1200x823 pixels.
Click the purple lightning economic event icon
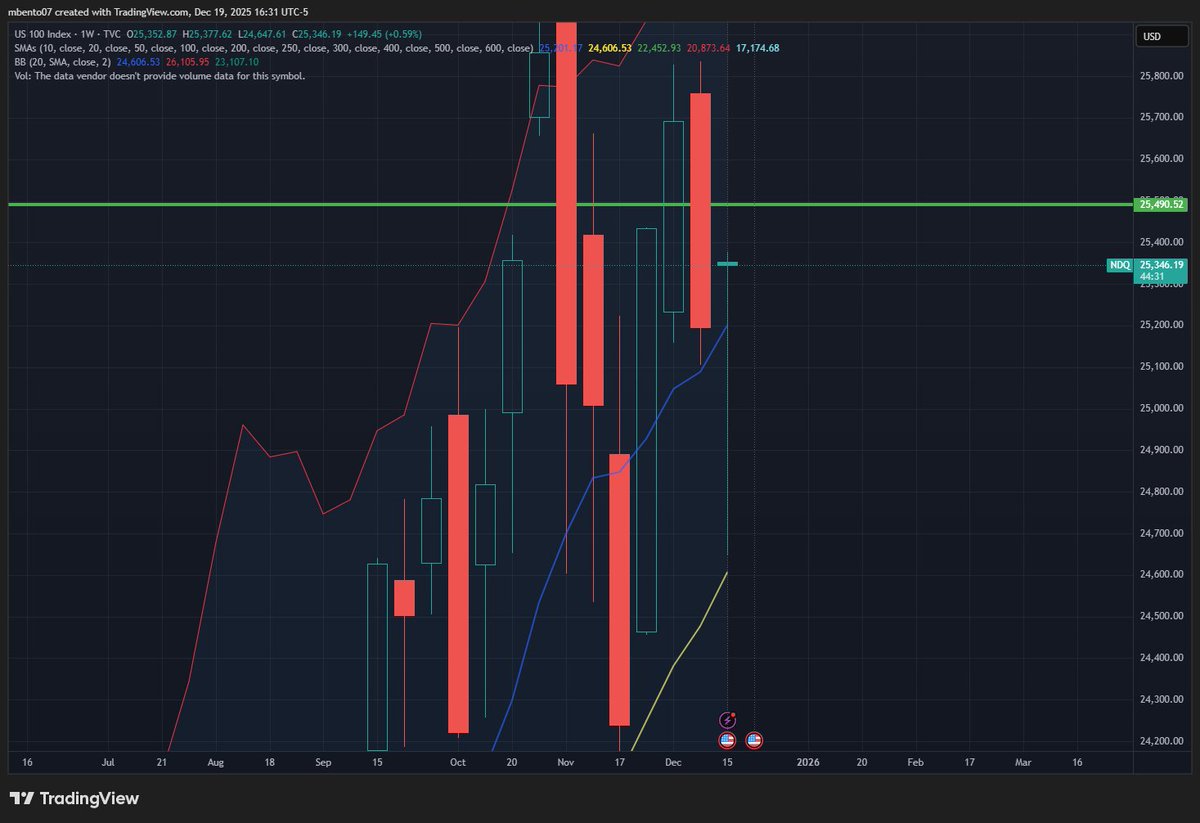727,720
